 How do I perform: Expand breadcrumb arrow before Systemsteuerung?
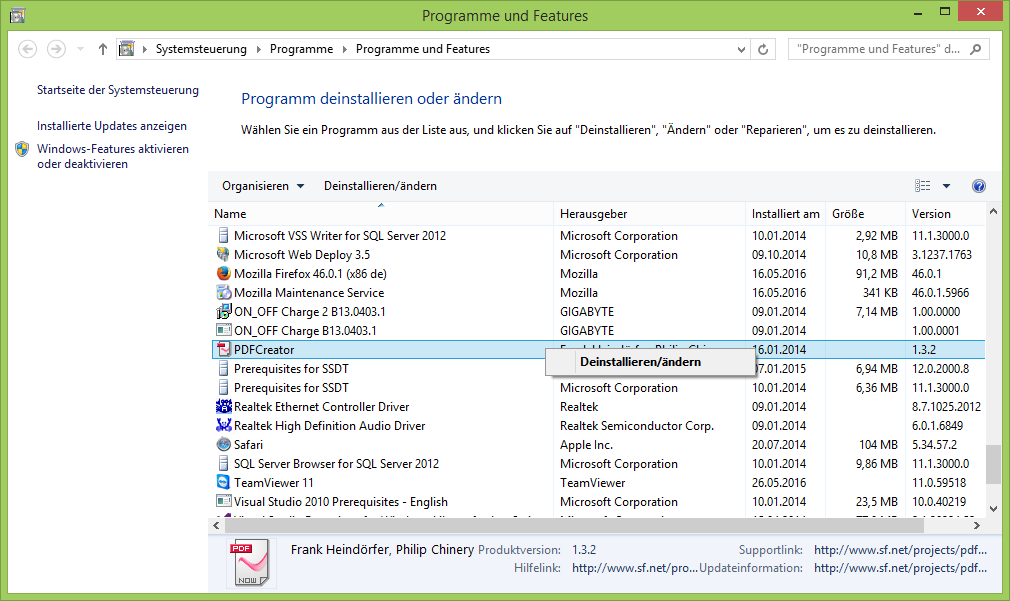(144, 49)
